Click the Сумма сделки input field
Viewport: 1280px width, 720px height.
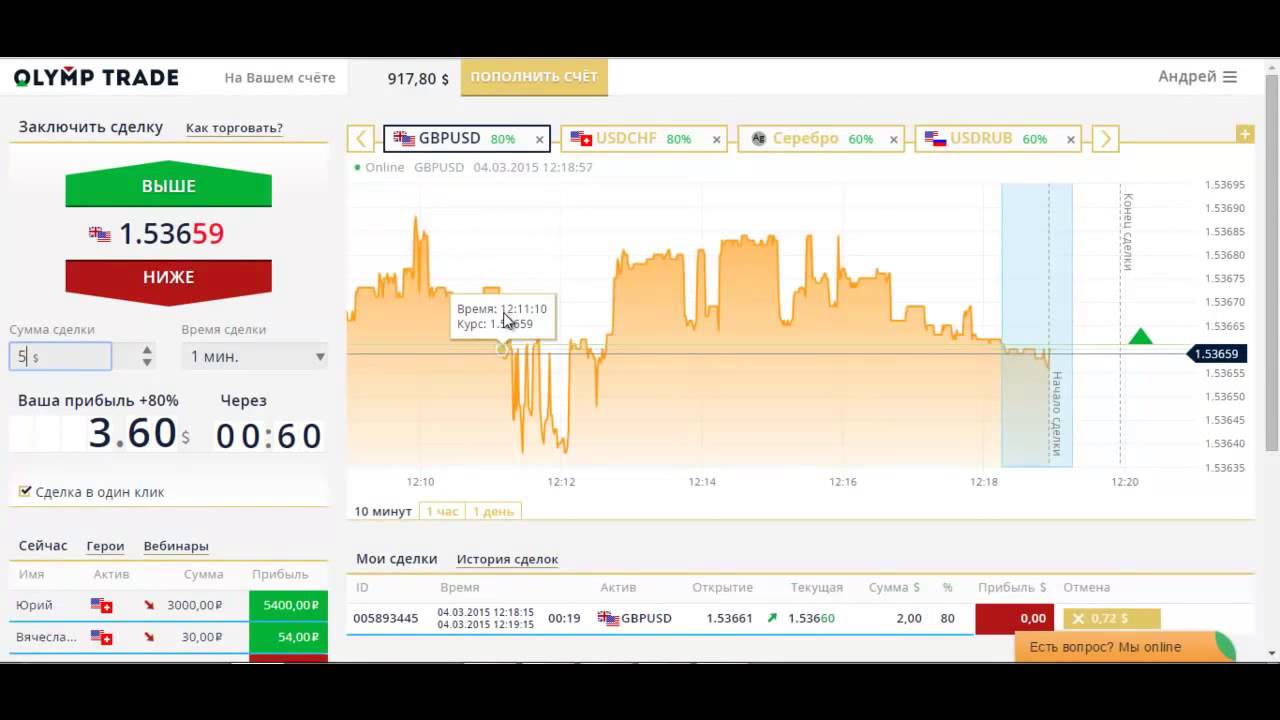coord(60,356)
